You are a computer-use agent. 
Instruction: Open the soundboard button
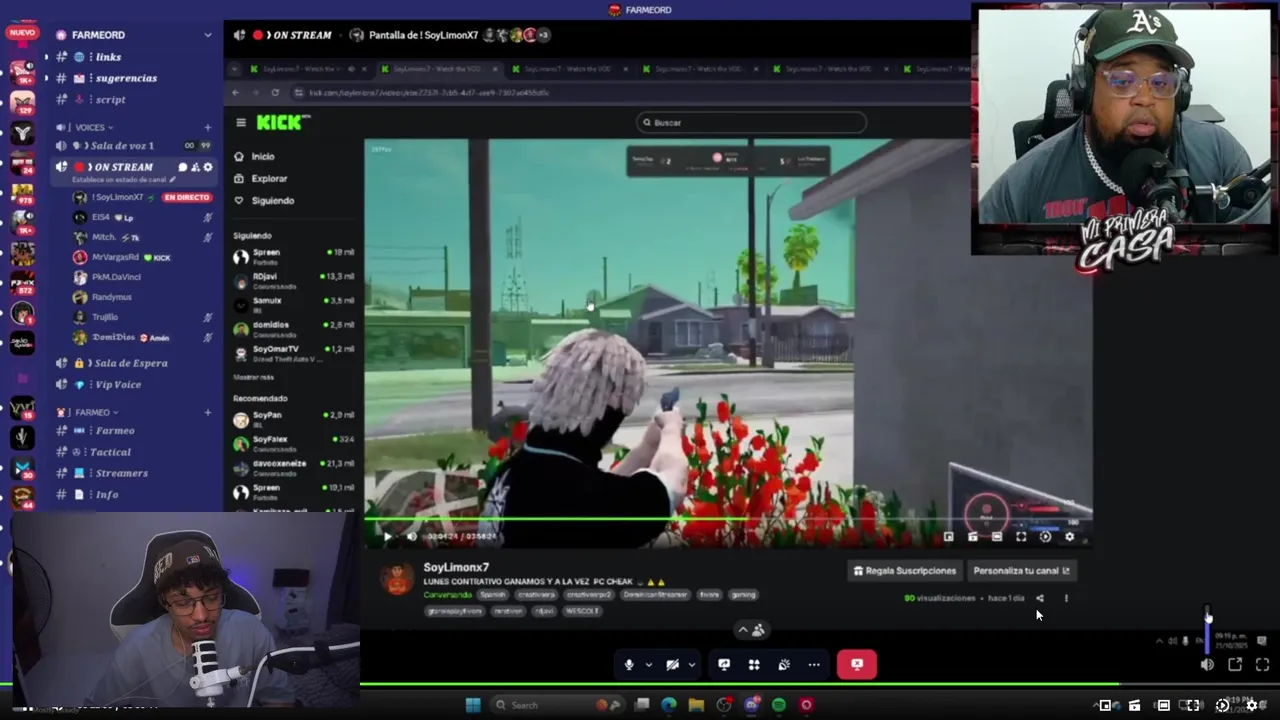point(784,664)
